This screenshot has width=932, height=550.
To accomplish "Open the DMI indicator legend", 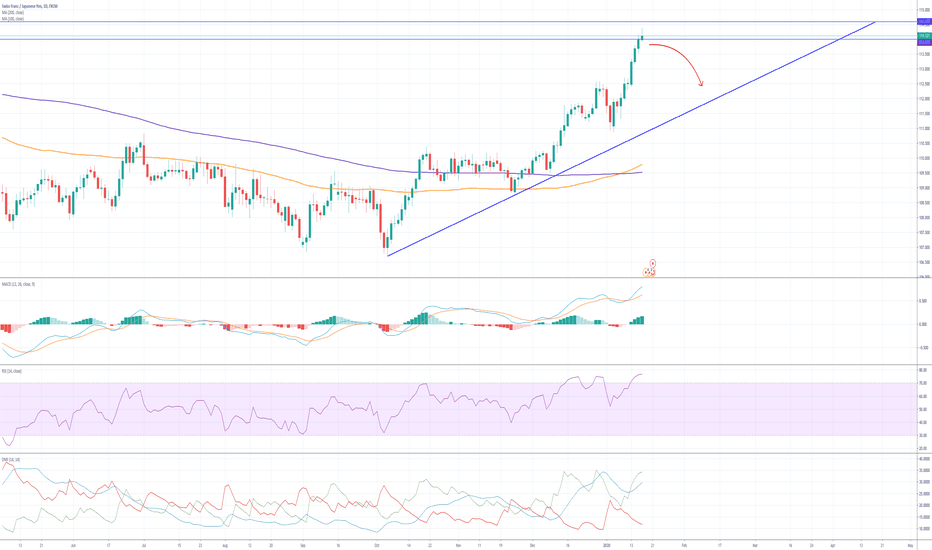I will coord(12,459).
